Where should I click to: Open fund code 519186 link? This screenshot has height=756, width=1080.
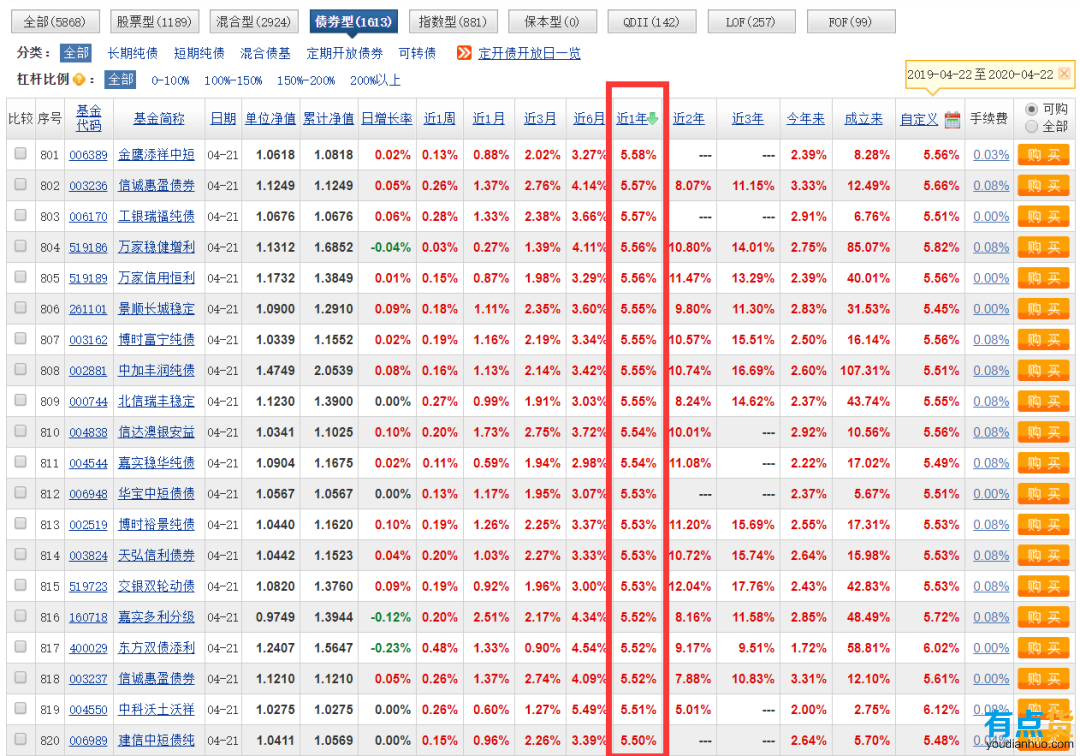point(88,247)
